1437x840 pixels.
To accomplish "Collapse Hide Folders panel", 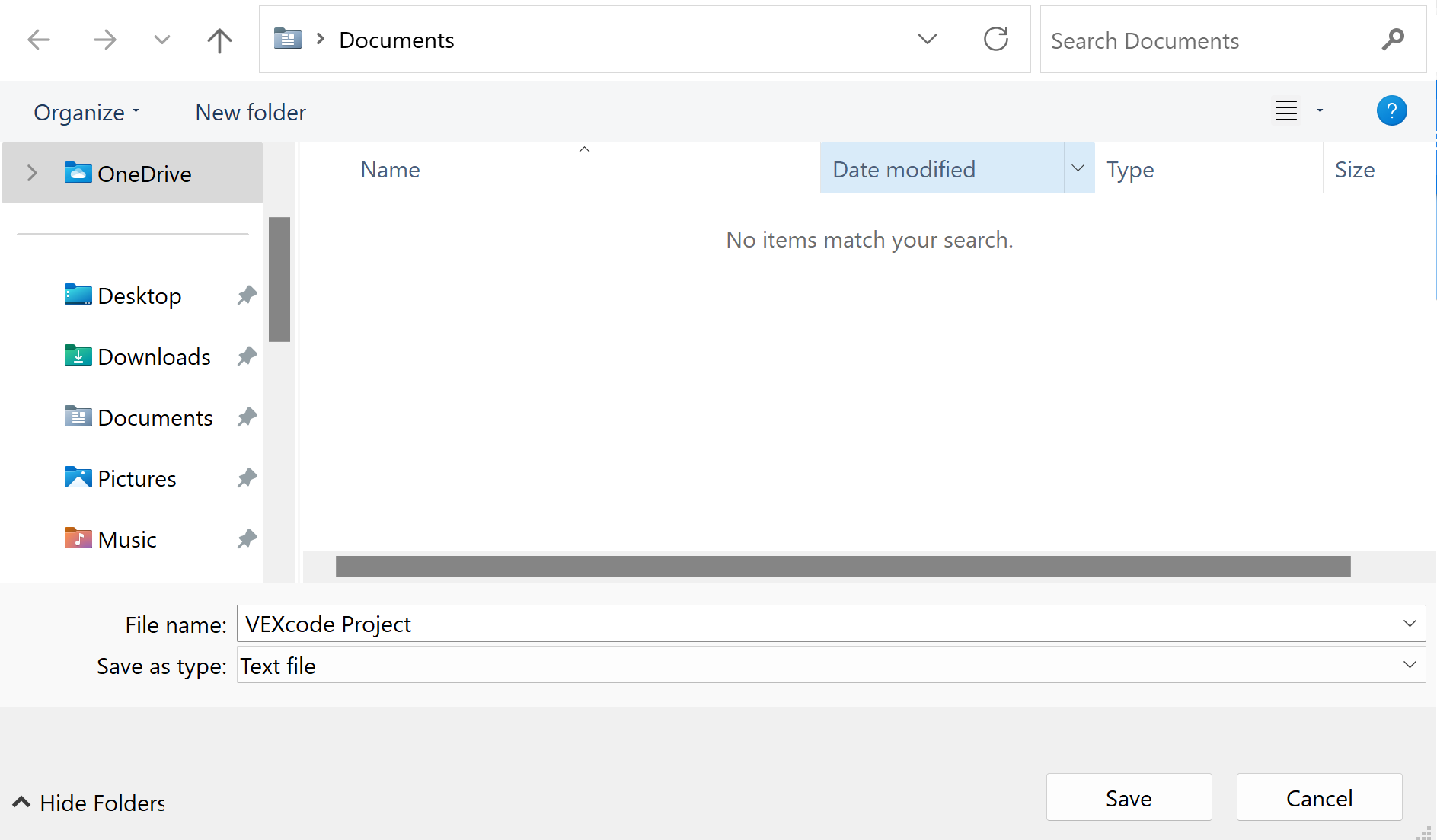I will click(x=86, y=802).
